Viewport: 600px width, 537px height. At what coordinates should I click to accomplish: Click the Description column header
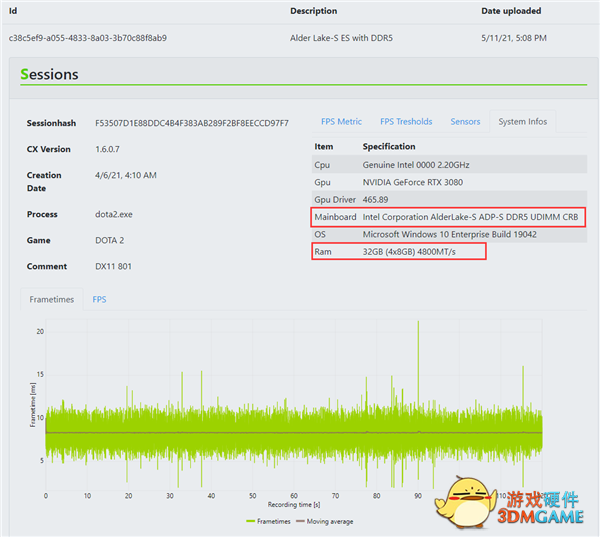313,11
